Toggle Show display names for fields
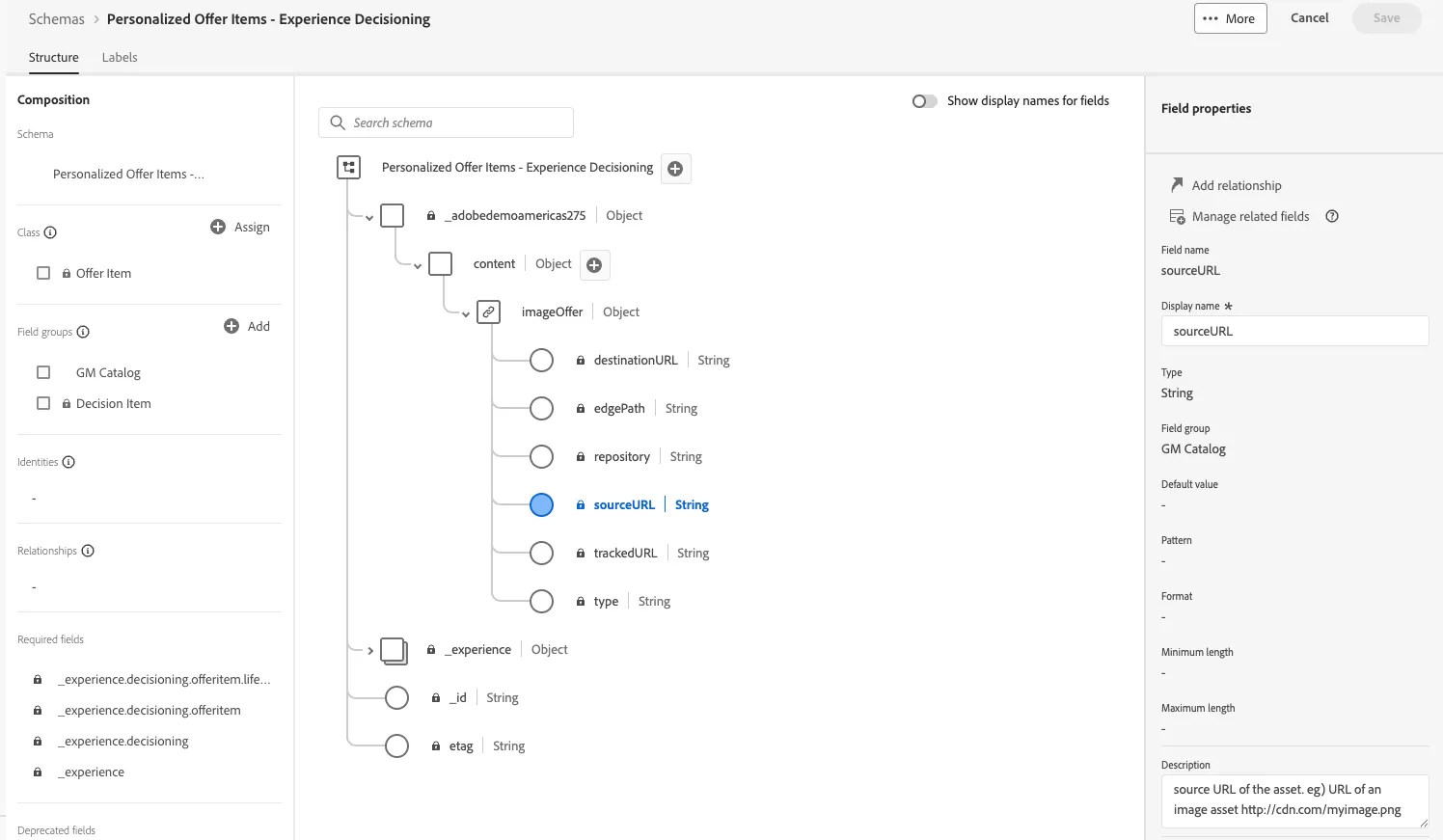The height and width of the screenshot is (840, 1443). [924, 101]
